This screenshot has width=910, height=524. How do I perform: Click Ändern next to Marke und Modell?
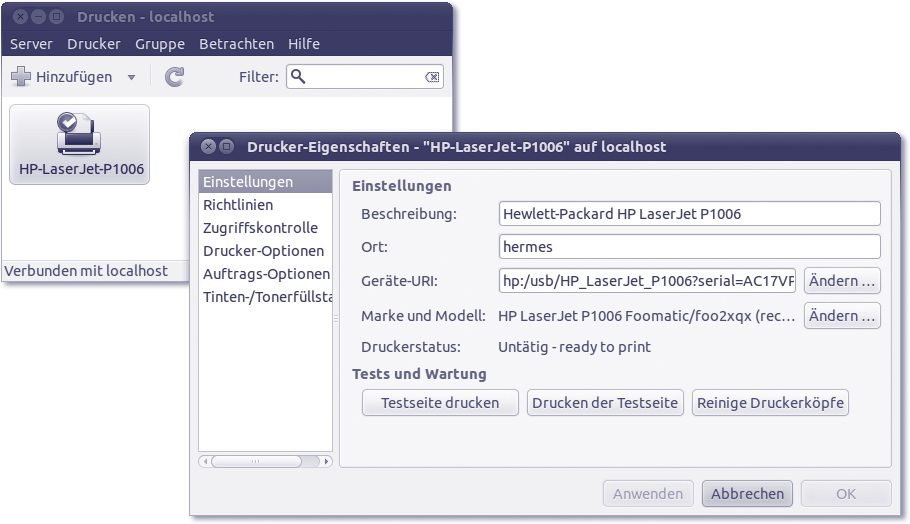click(842, 316)
